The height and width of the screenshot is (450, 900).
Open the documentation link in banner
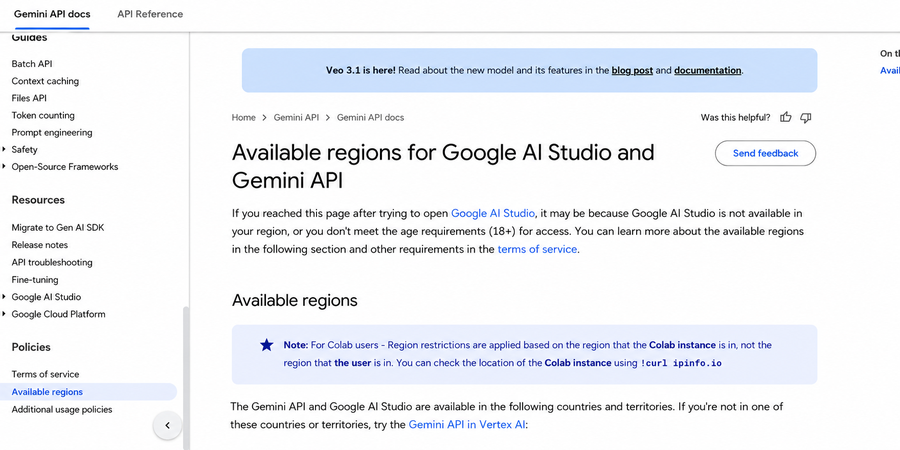[708, 71]
